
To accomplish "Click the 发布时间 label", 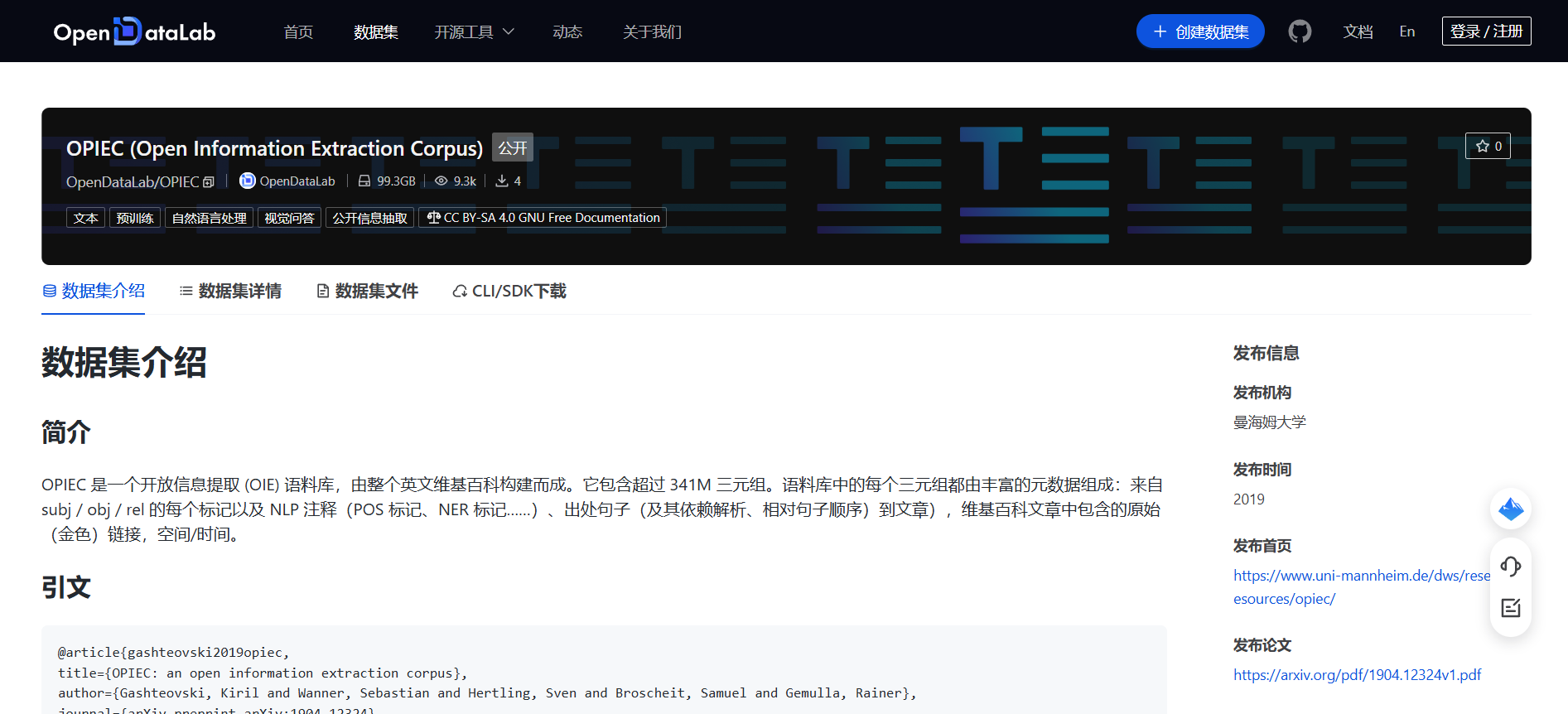I will point(1262,469).
